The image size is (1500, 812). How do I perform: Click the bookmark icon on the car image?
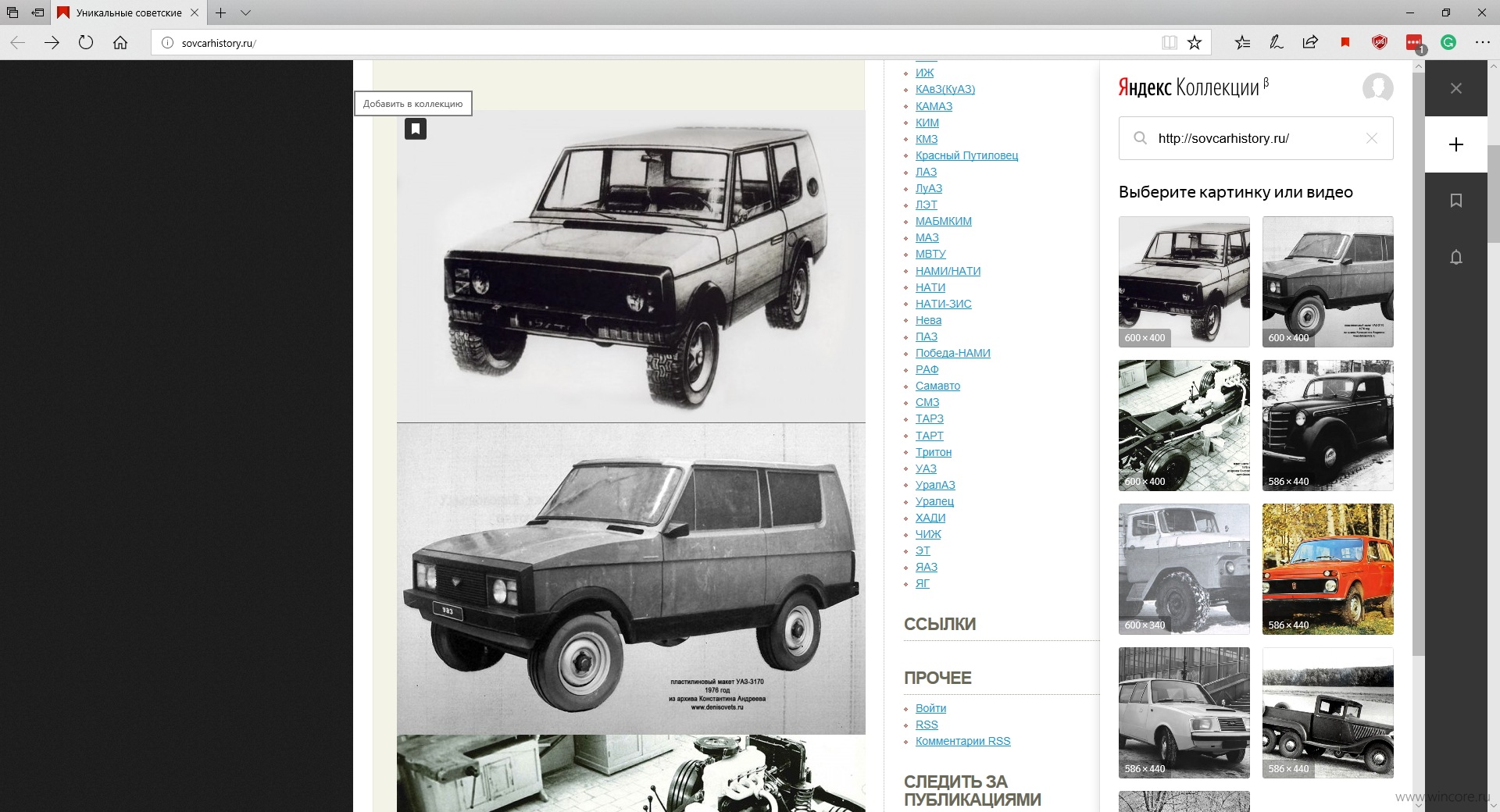416,129
